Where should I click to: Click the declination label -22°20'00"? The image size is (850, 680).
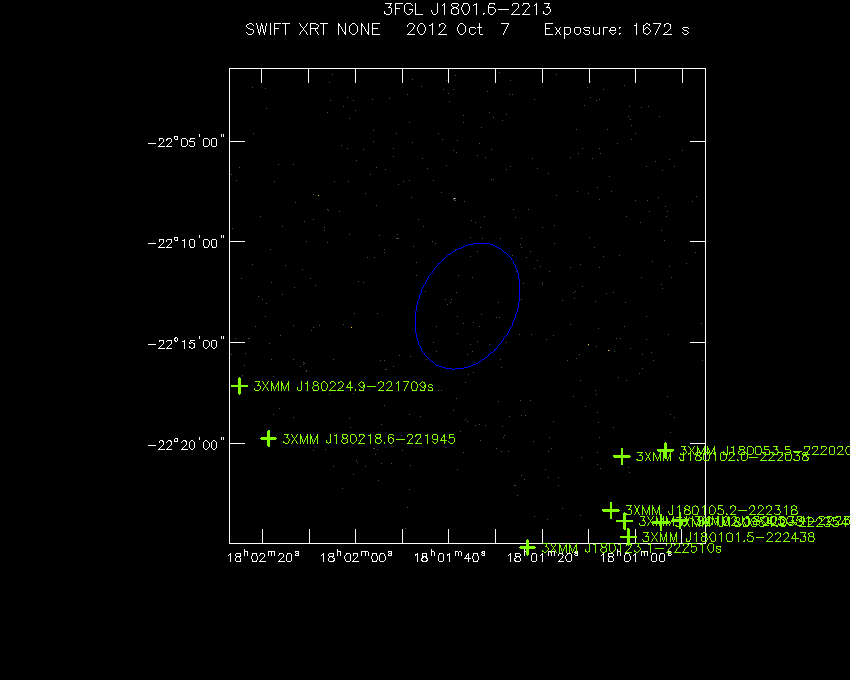click(x=186, y=445)
